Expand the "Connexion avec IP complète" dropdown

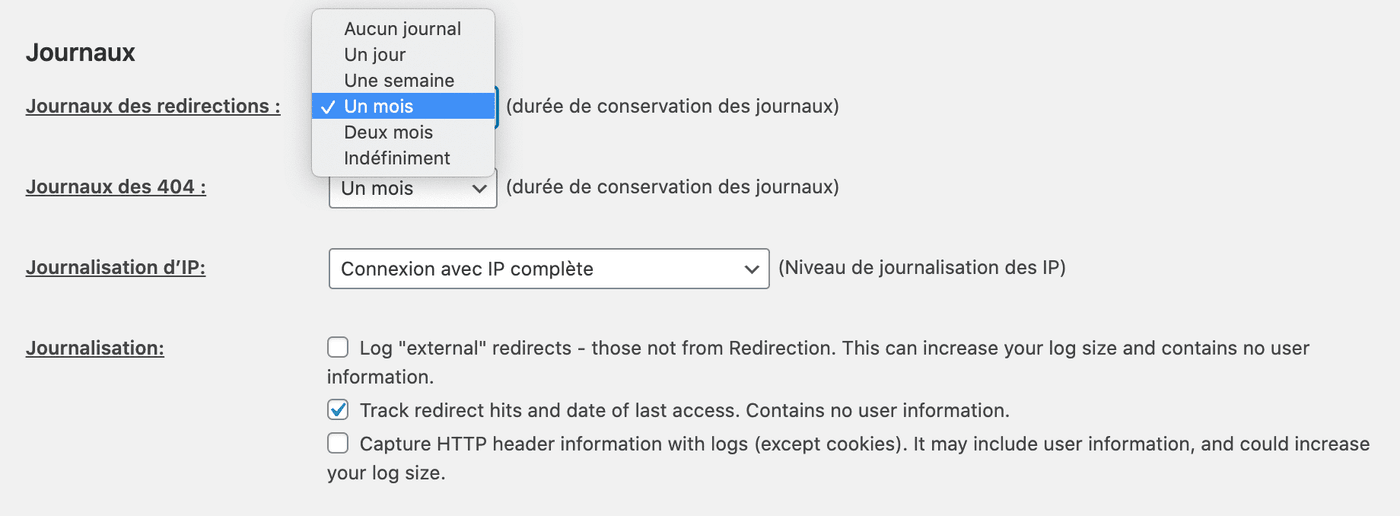click(548, 269)
